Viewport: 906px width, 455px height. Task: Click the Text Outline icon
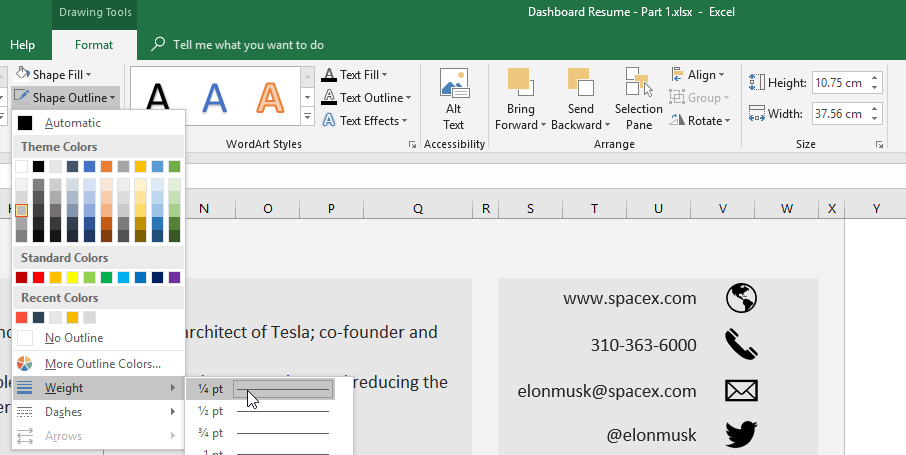click(x=329, y=97)
